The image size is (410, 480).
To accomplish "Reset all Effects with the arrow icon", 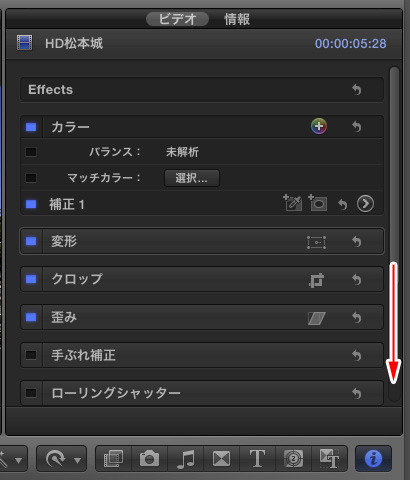I will pos(357,89).
